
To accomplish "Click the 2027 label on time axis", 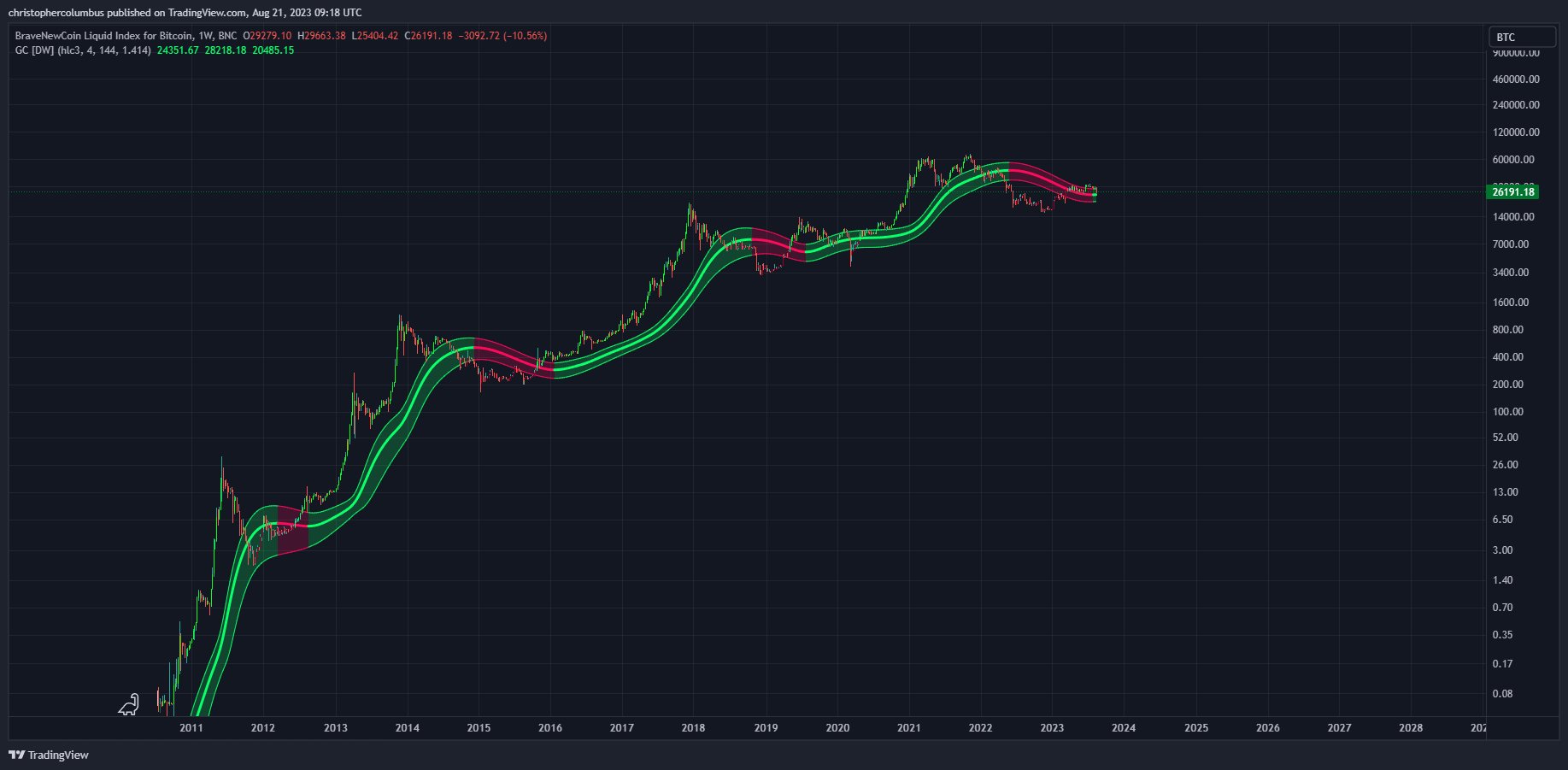I will tap(1339, 728).
